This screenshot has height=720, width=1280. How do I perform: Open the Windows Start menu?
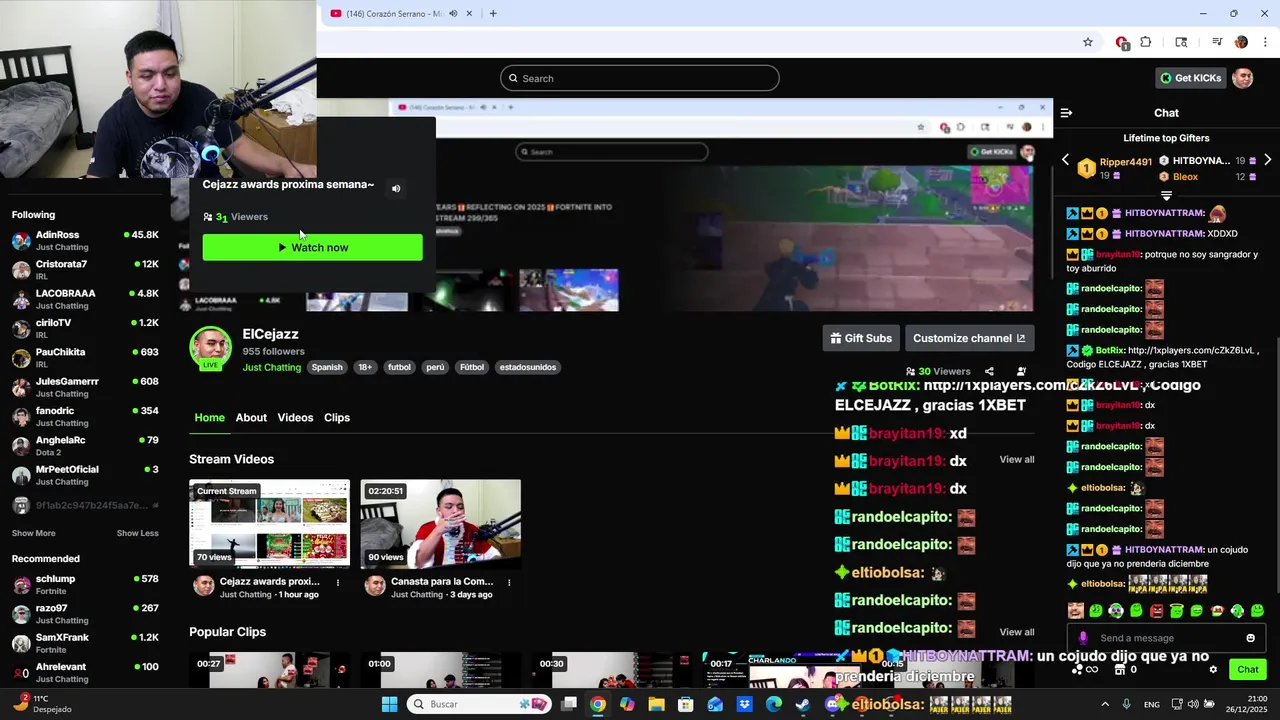pos(389,704)
